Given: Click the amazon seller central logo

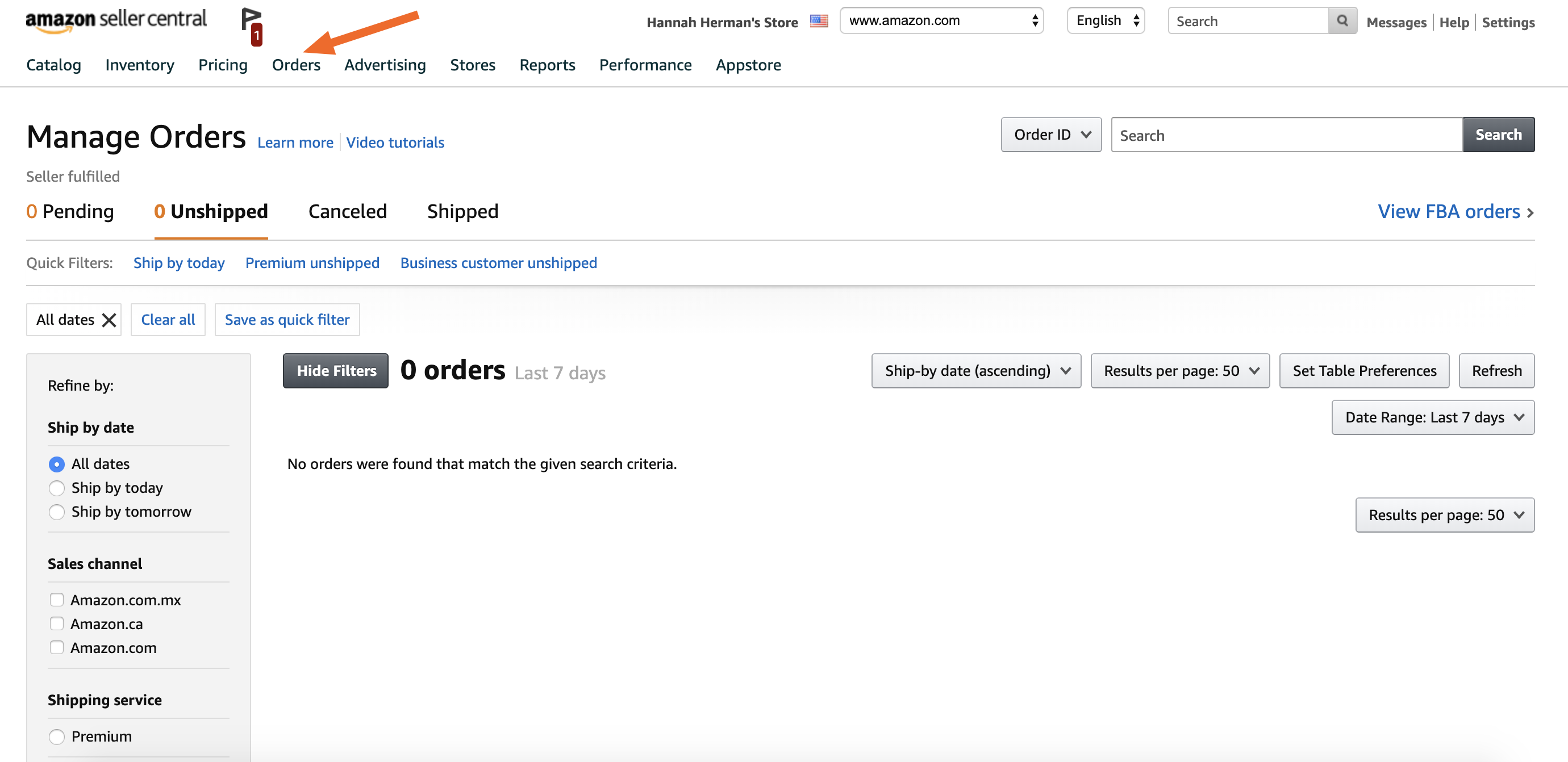Looking at the screenshot, I should (x=116, y=20).
